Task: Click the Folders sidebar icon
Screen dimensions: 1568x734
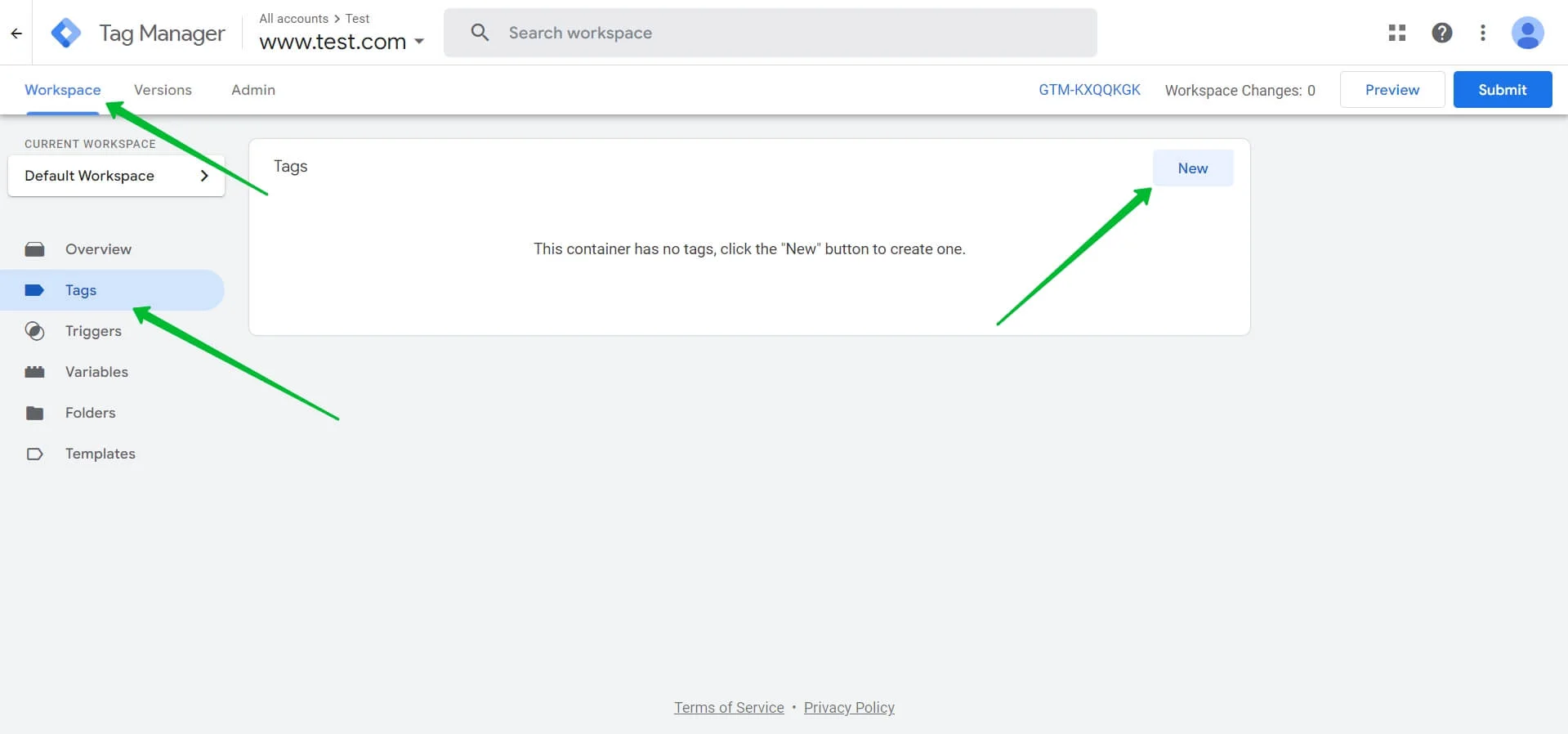Action: [34, 413]
